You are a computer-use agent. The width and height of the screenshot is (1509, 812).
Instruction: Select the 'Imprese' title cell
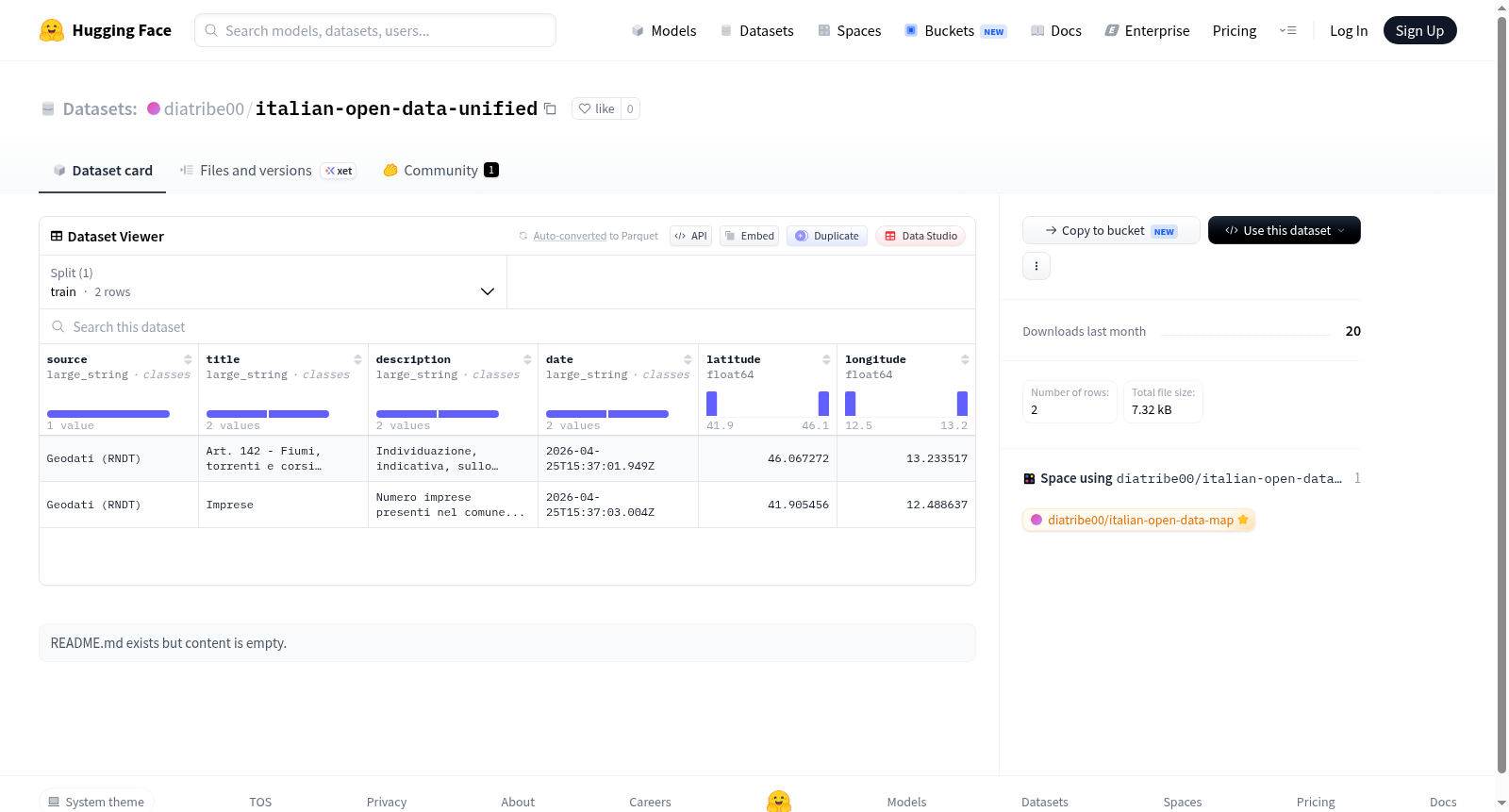(x=283, y=505)
